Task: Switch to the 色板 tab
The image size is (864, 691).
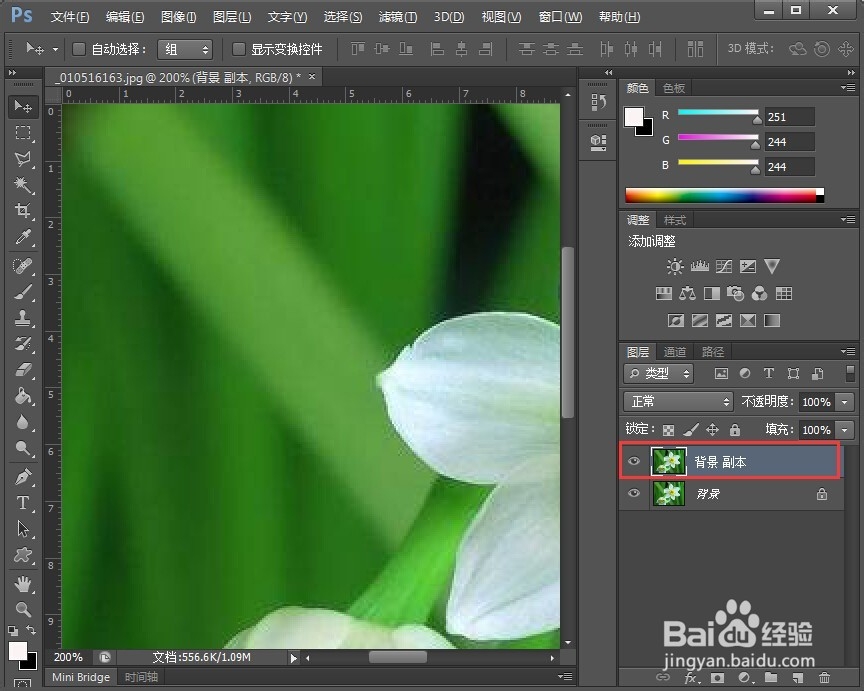Action: click(x=673, y=88)
